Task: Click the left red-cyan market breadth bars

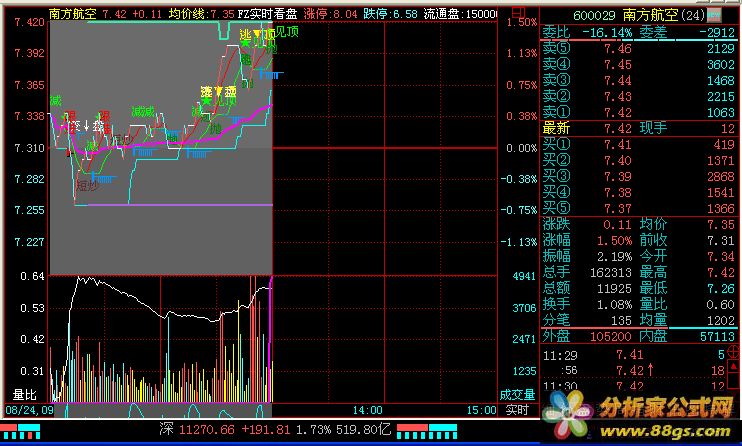Action: [20, 431]
